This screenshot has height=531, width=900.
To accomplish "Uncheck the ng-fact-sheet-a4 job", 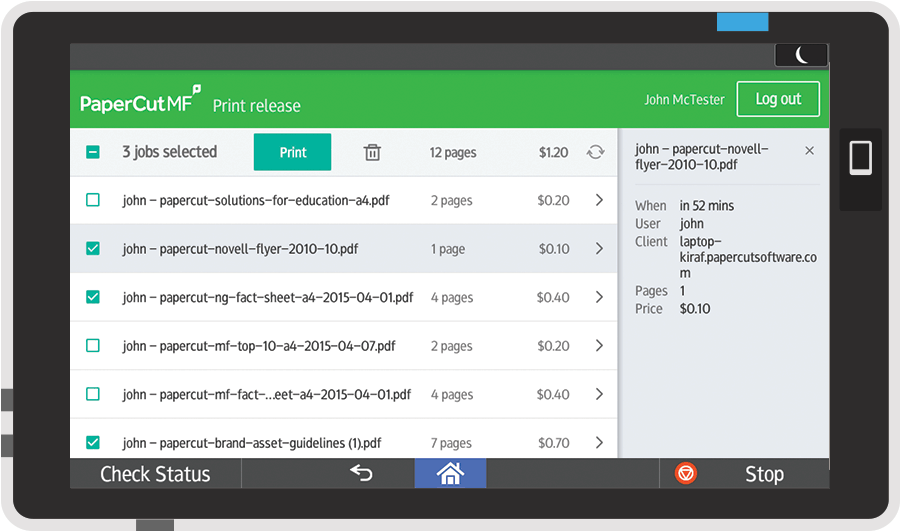I will (x=93, y=297).
